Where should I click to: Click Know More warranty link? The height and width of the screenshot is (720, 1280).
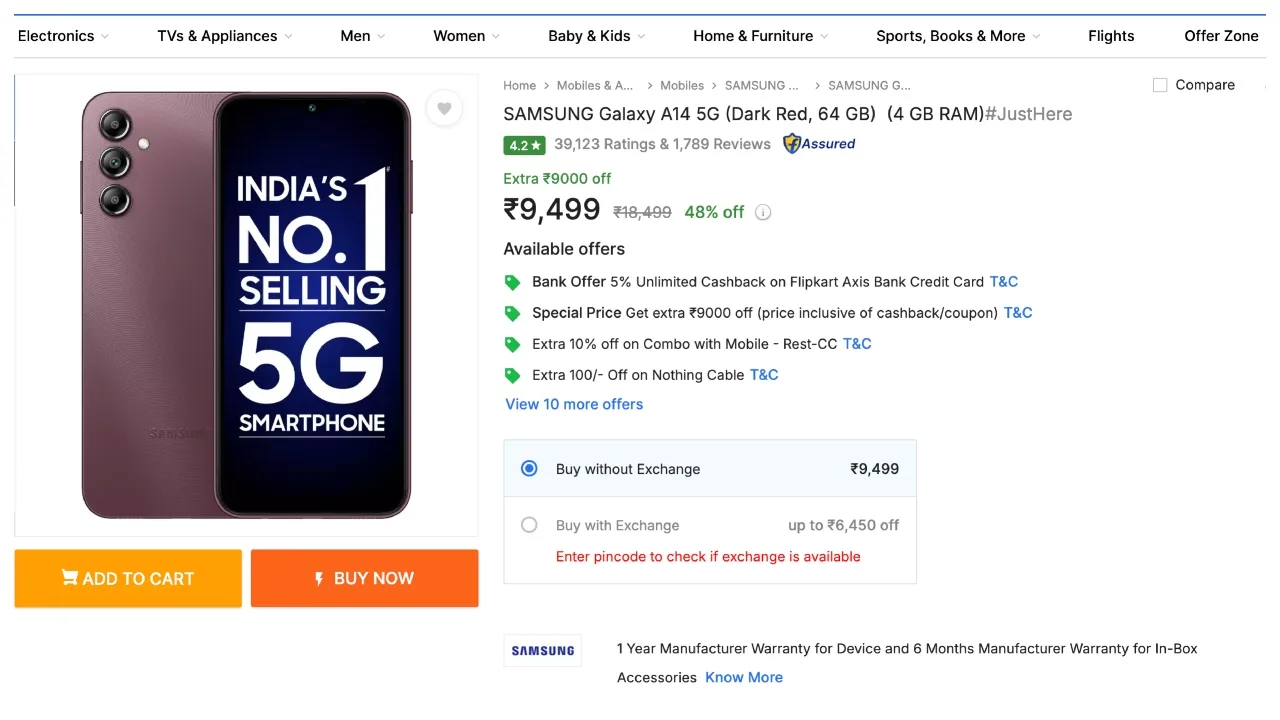[744, 677]
